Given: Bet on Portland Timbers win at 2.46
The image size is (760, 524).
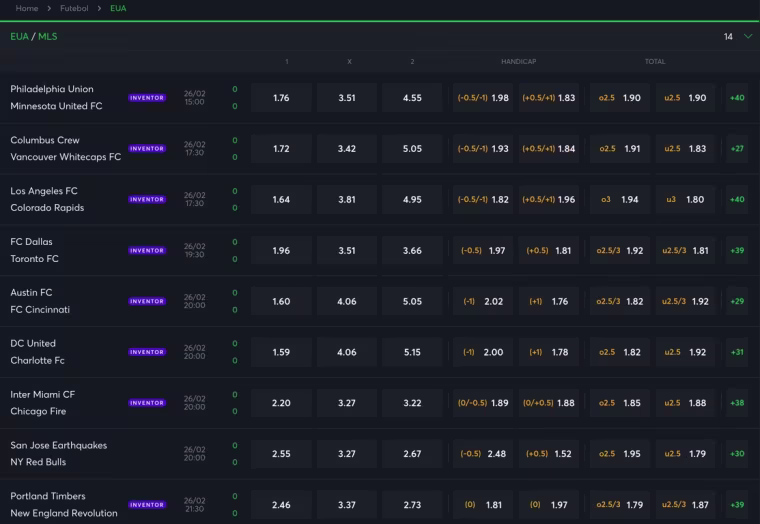Looking at the screenshot, I should point(281,505).
